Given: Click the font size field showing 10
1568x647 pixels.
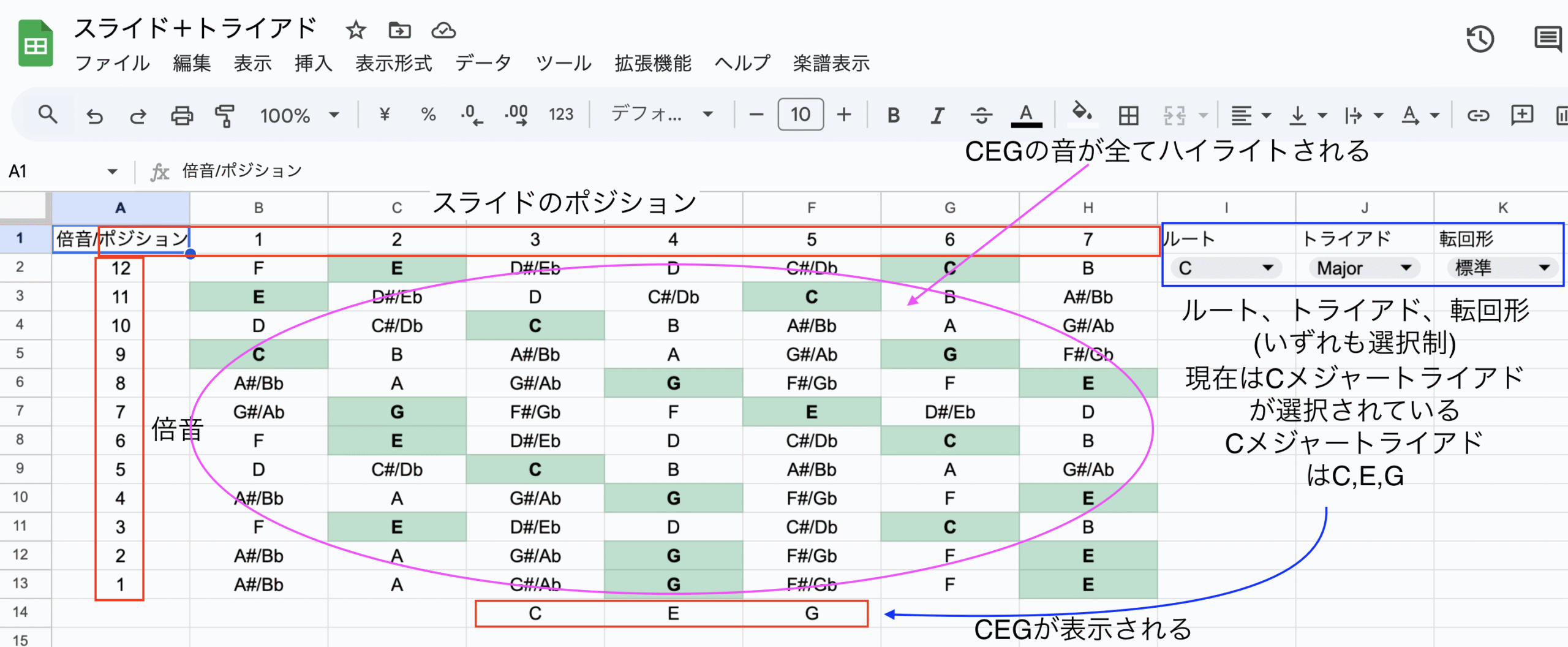Looking at the screenshot, I should 800,115.
